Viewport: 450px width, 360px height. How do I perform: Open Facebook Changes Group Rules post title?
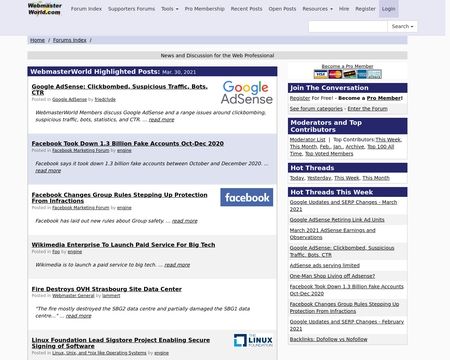coord(119,198)
